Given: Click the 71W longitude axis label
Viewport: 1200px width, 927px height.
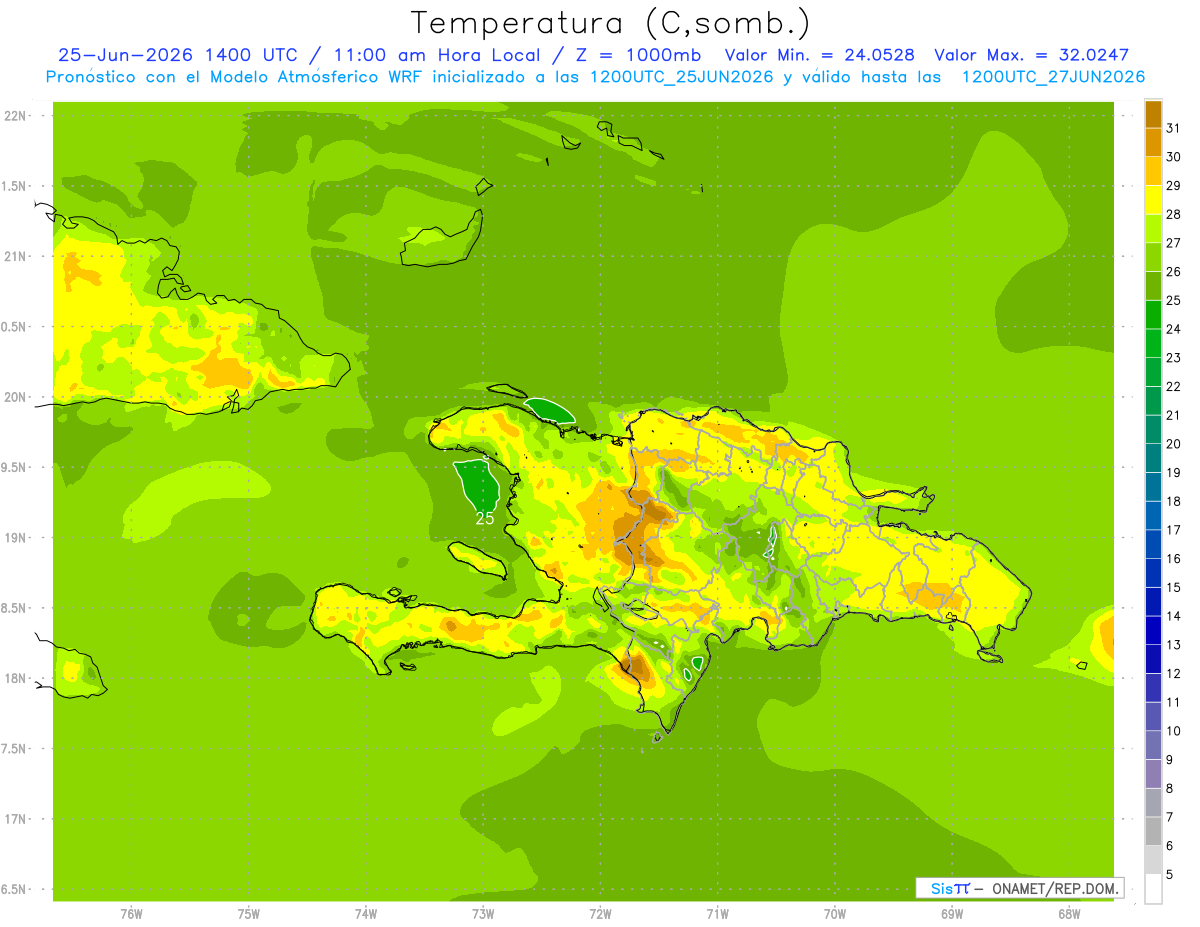Looking at the screenshot, I should pos(717,913).
